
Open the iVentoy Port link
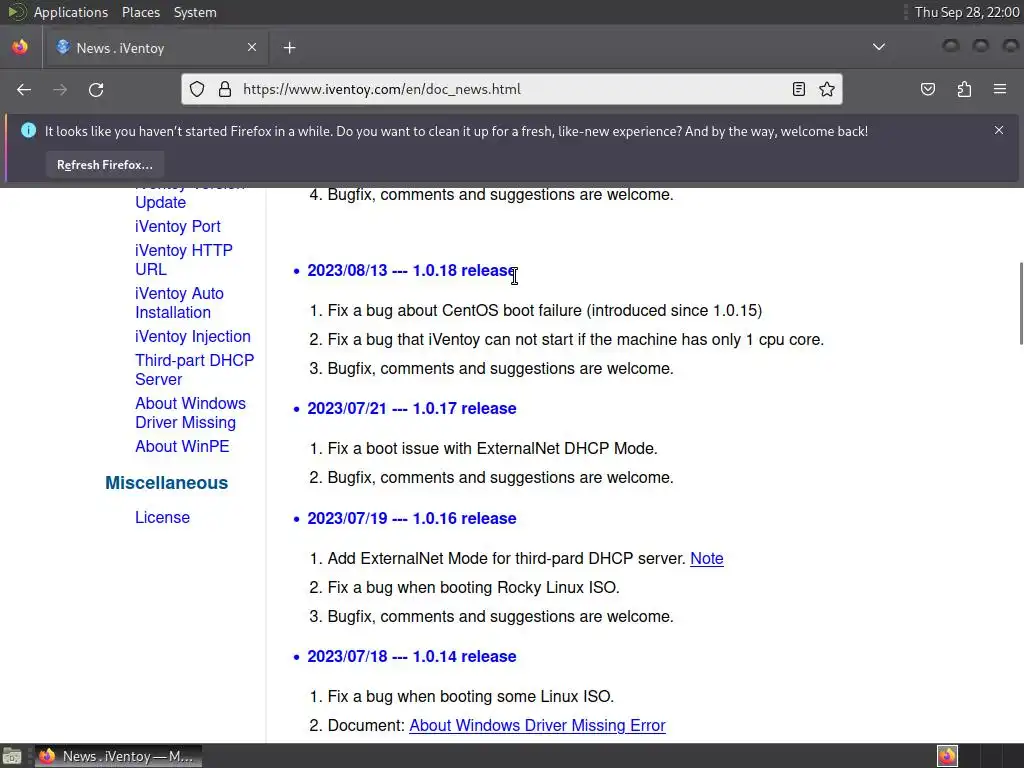click(178, 227)
